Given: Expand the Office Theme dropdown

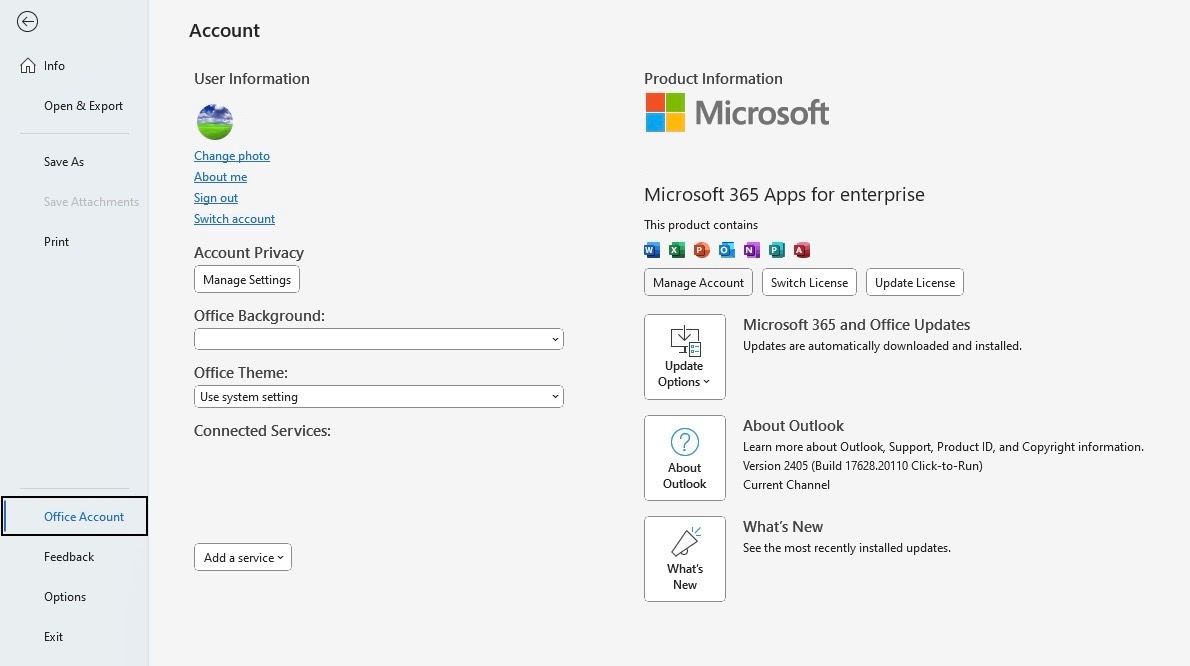Looking at the screenshot, I should tap(379, 397).
